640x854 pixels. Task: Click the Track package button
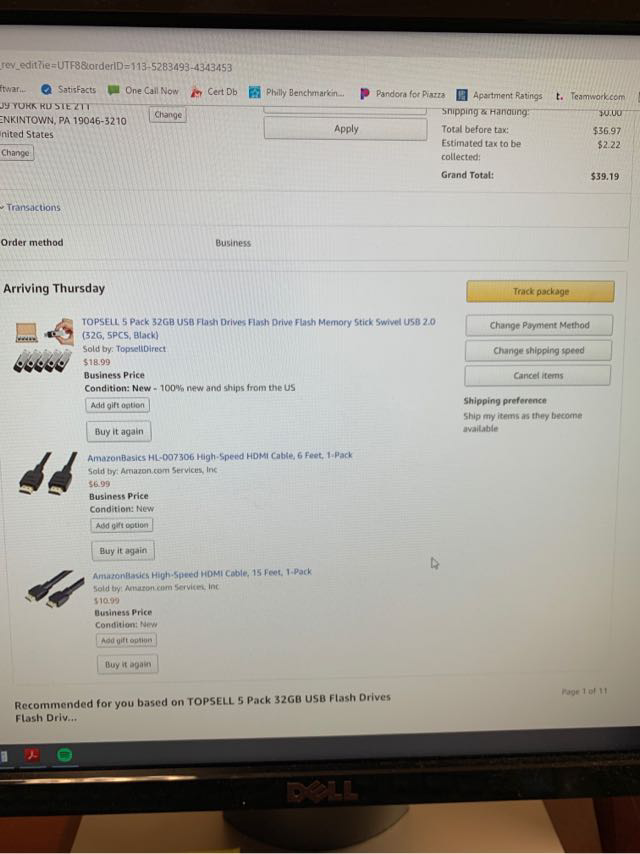[540, 291]
